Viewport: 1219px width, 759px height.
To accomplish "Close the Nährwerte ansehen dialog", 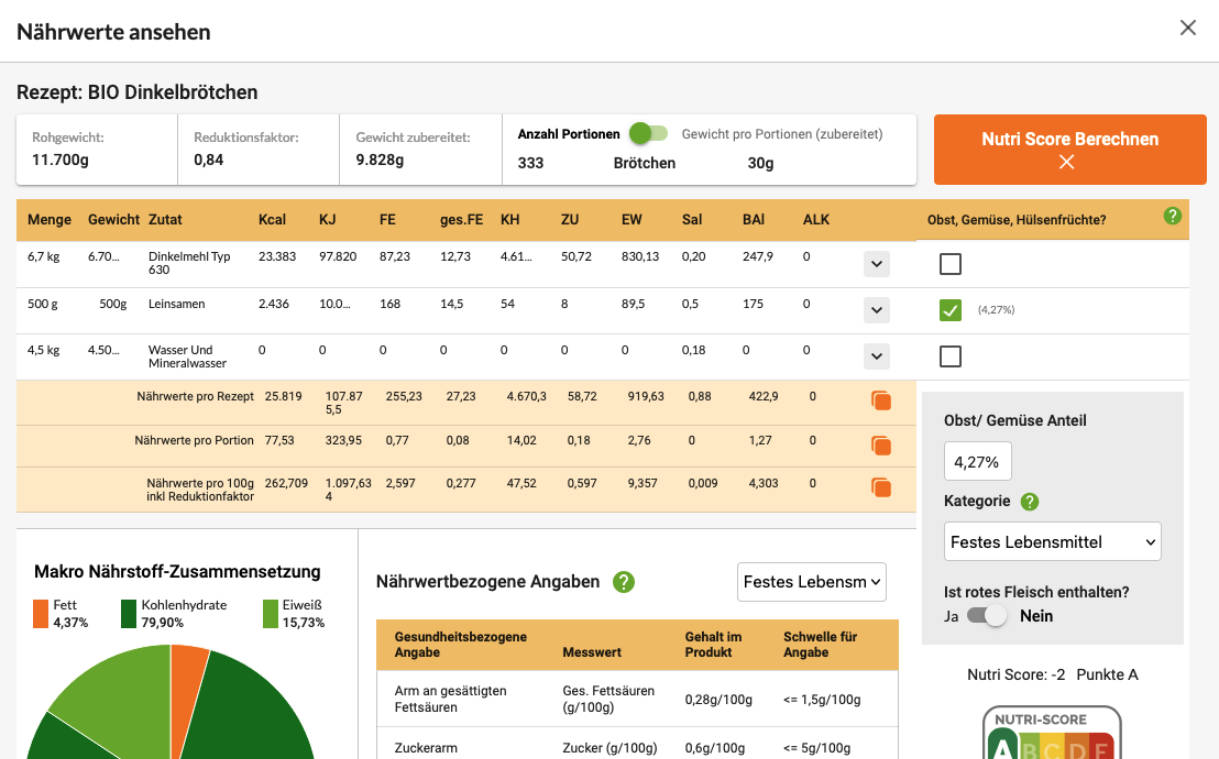I will point(1188,28).
